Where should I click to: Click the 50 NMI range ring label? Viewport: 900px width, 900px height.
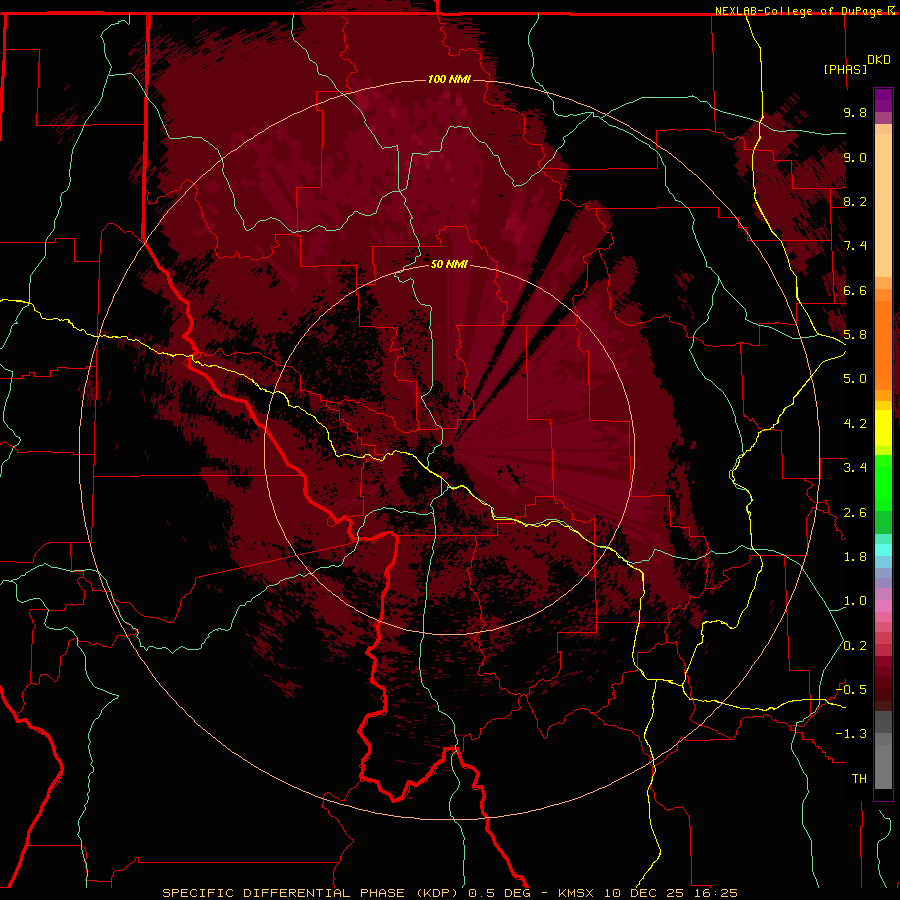[x=449, y=265]
